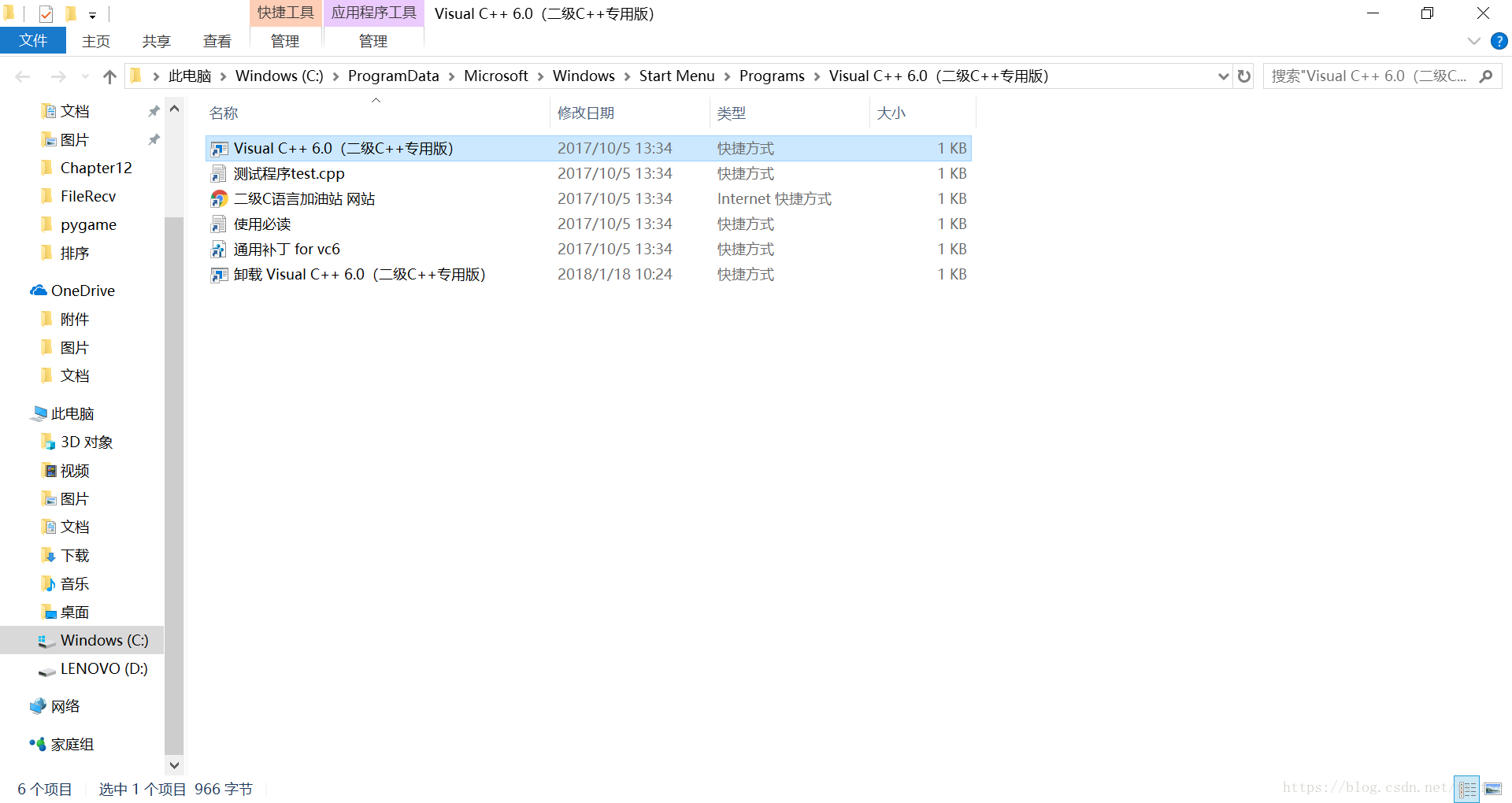Sort by the 类型 column header

coord(790,113)
